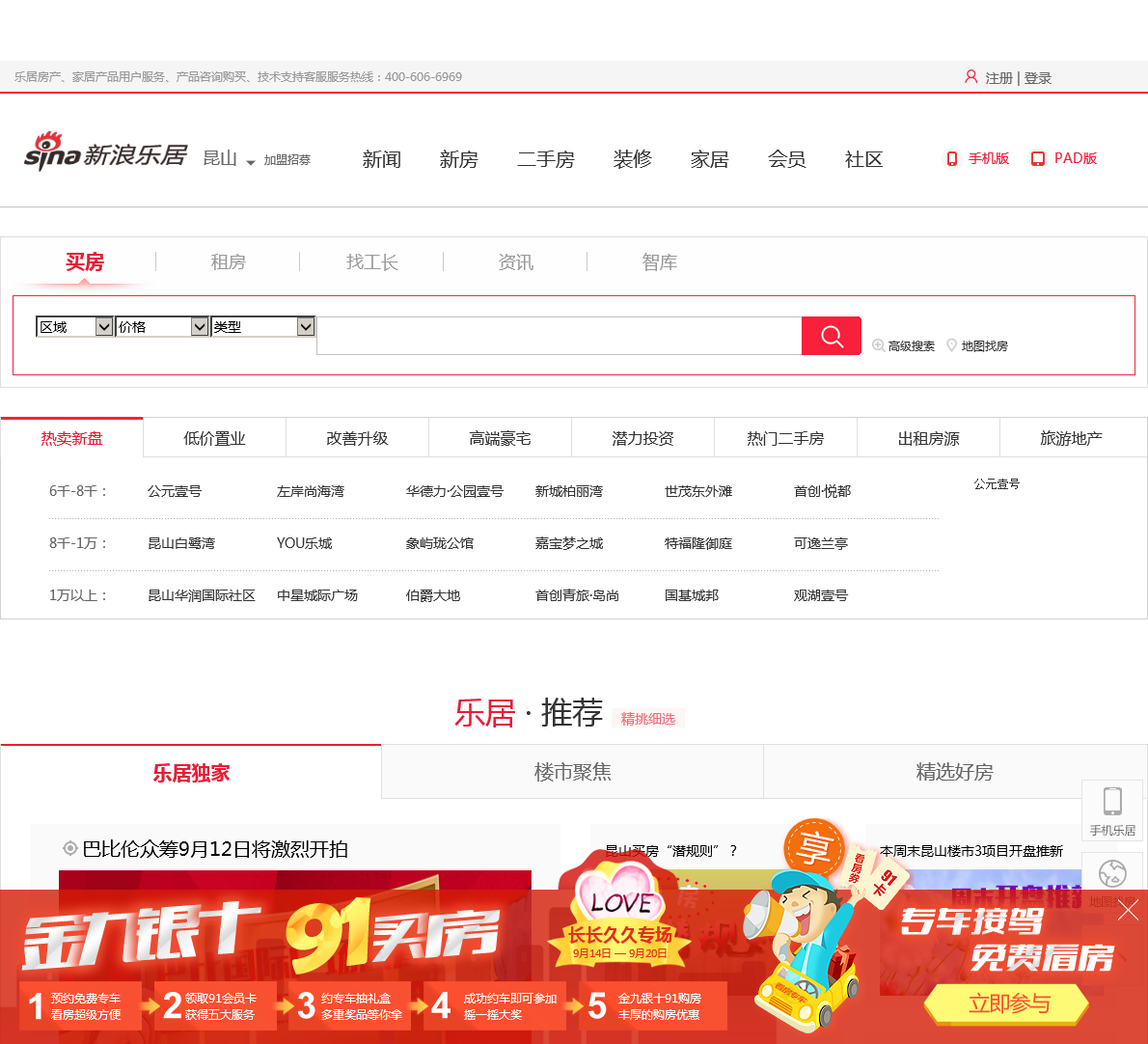Select the 智库 search tab
Screen dimensions: 1148x1044
point(660,262)
